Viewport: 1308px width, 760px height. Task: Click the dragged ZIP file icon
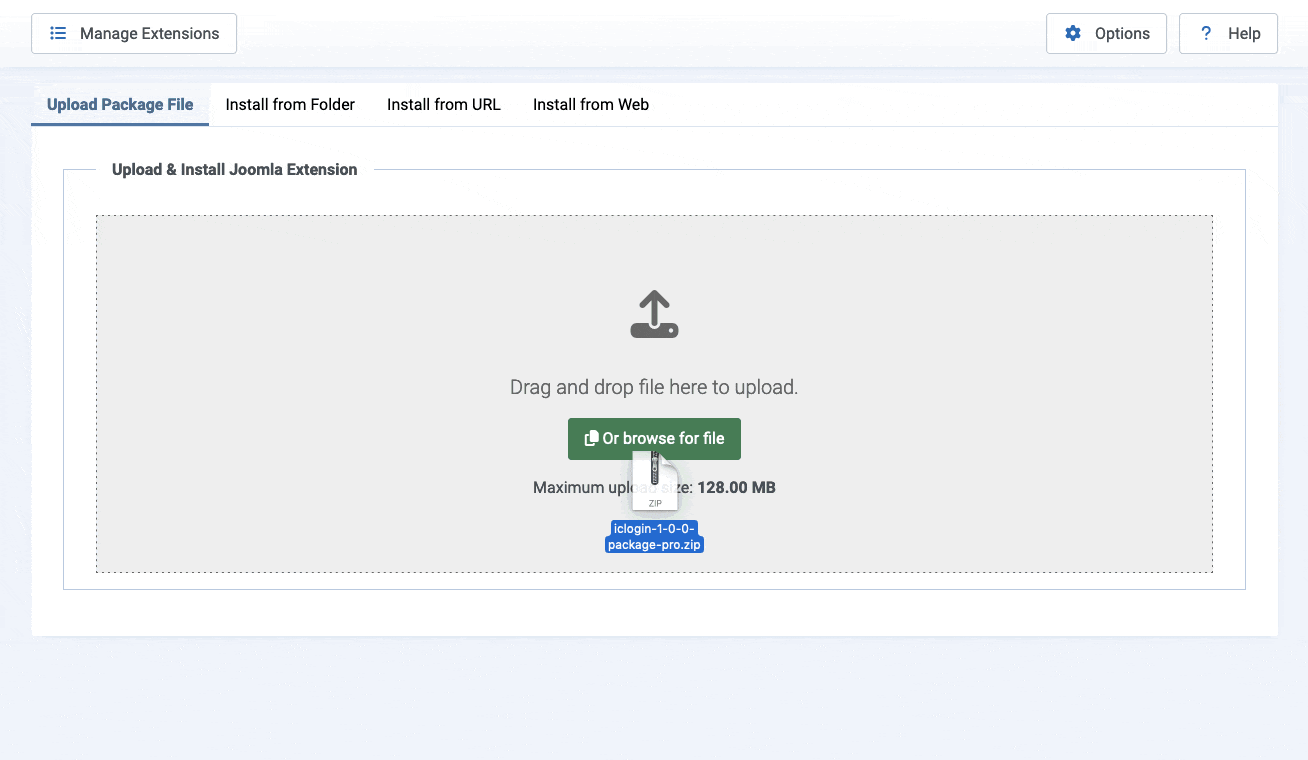tap(655, 482)
